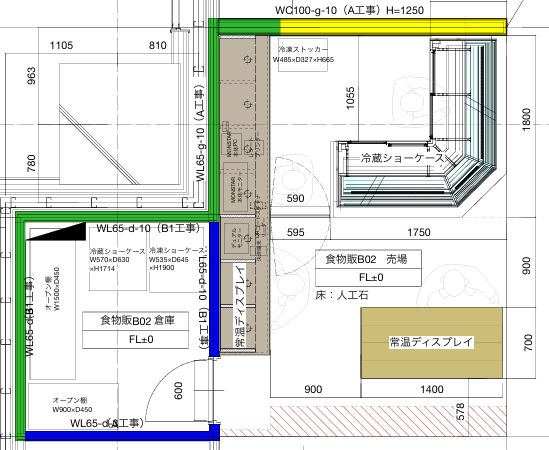Select the 1750 dimension label
Image resolution: width=549 pixels, height=450 pixels.
point(419,232)
